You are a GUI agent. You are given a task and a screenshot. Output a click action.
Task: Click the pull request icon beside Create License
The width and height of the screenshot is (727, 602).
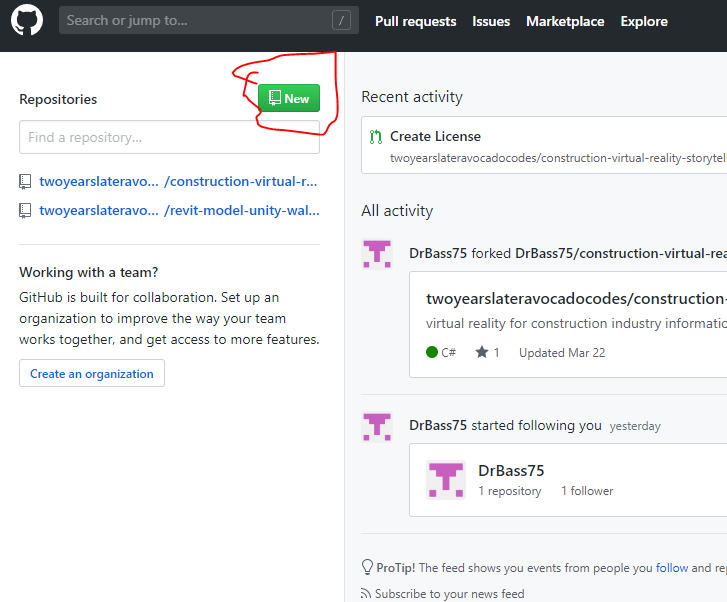click(376, 137)
